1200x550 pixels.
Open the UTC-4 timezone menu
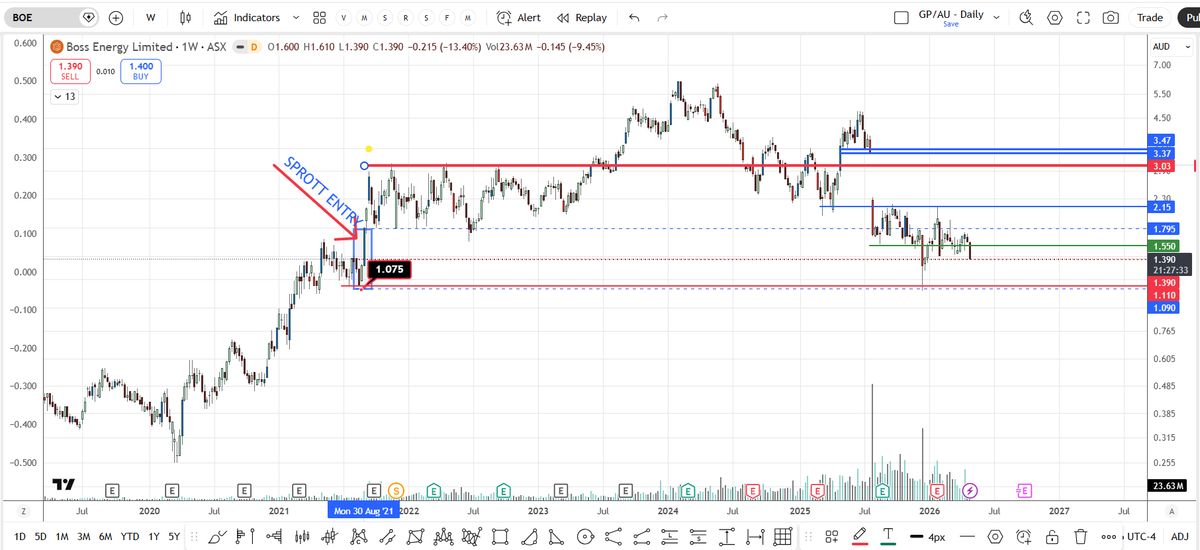tap(1140, 537)
